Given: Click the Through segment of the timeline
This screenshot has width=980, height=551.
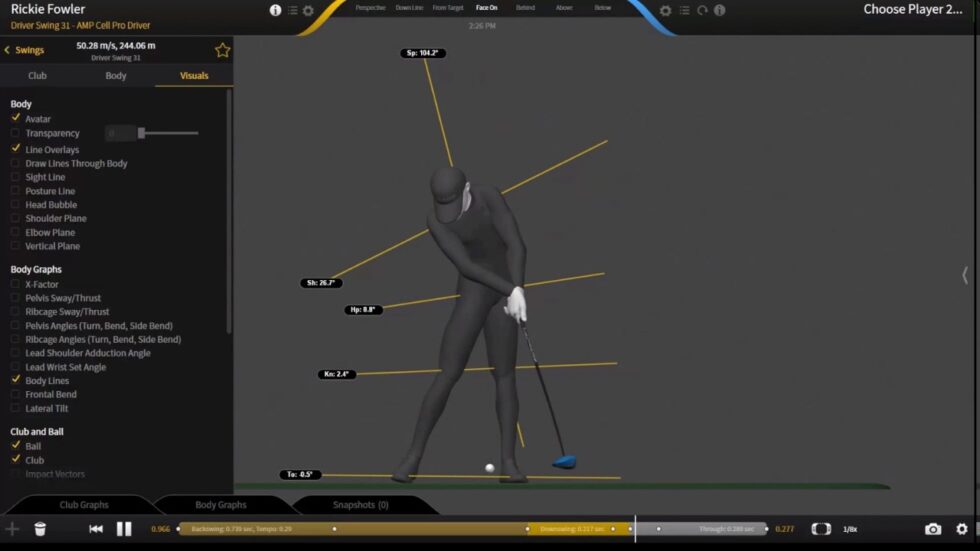Looking at the screenshot, I should click(x=698, y=529).
